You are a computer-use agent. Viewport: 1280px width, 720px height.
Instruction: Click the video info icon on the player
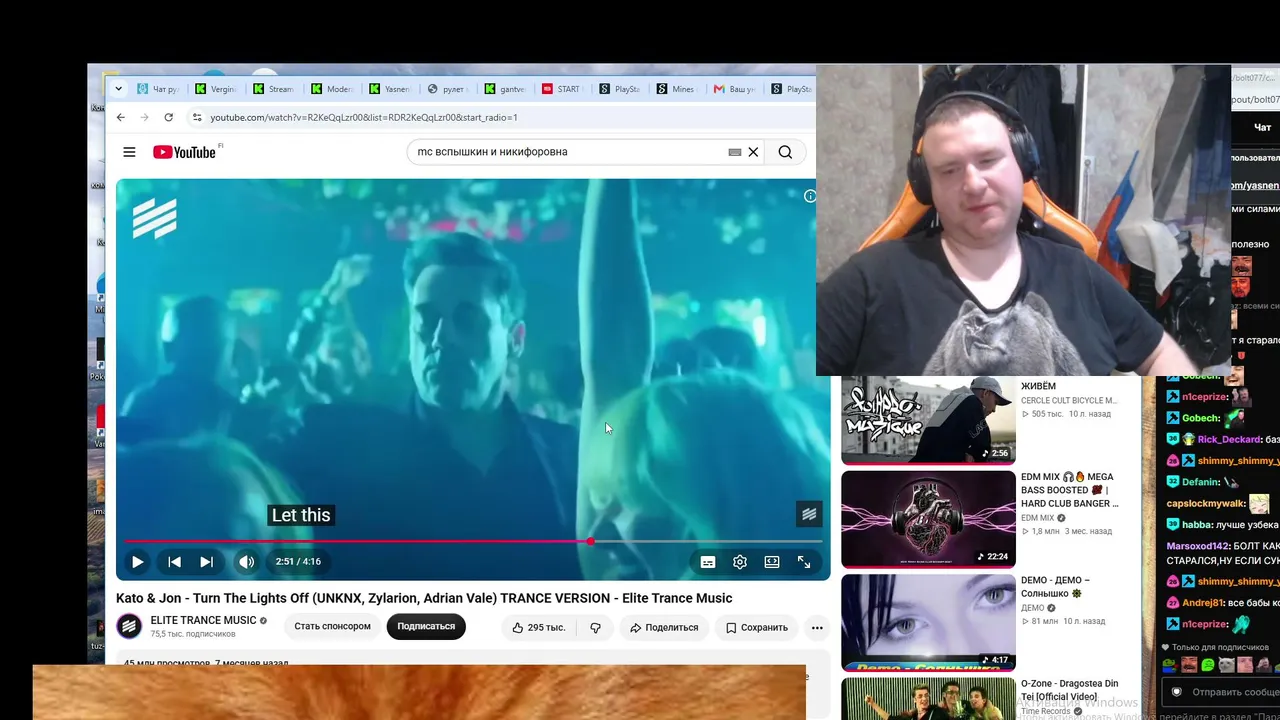(809, 196)
